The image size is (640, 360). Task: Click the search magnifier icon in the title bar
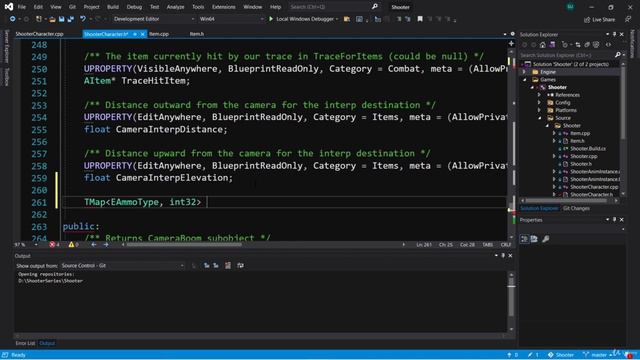pos(375,7)
